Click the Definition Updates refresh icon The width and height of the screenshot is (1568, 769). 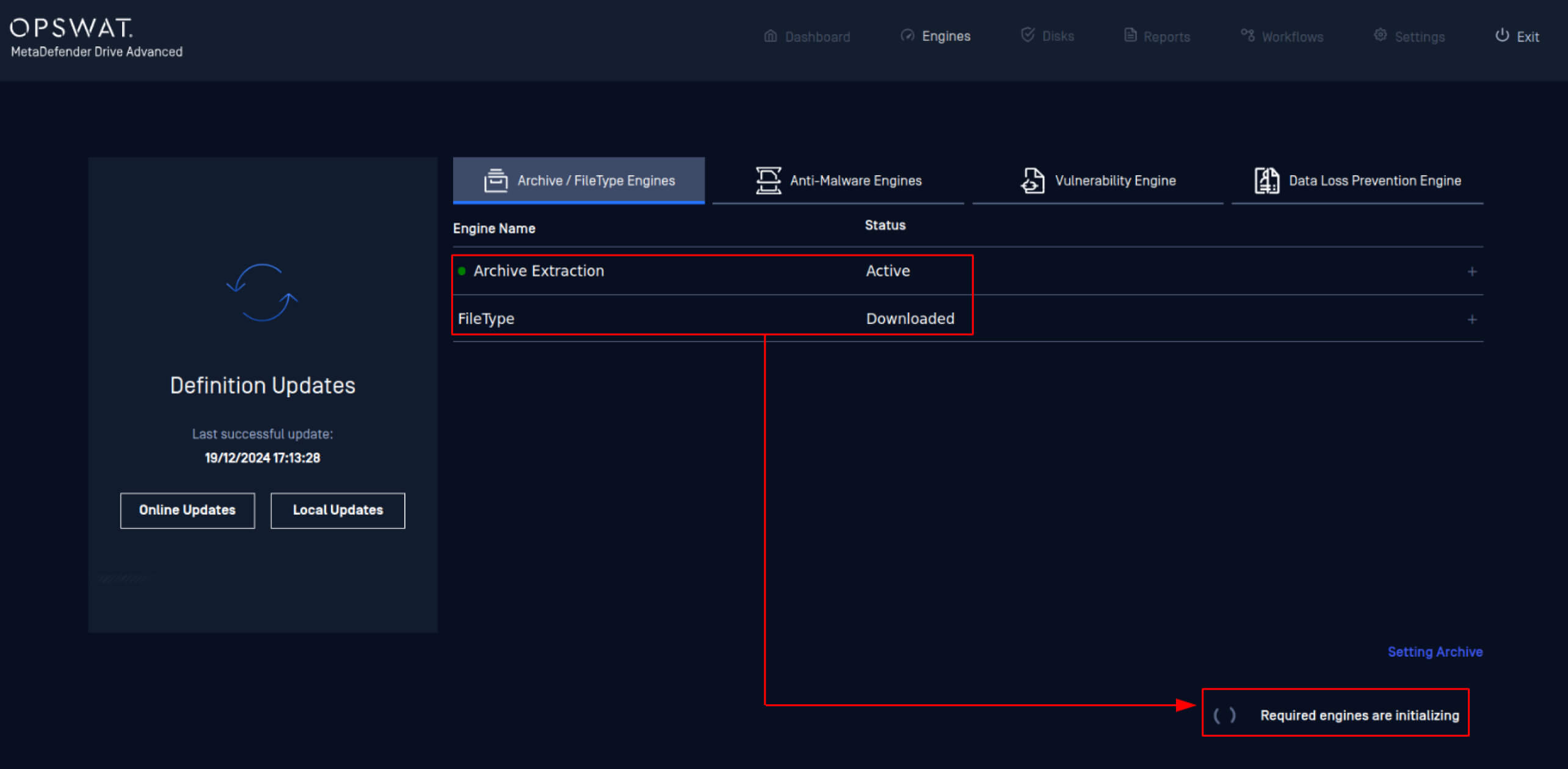(x=262, y=293)
